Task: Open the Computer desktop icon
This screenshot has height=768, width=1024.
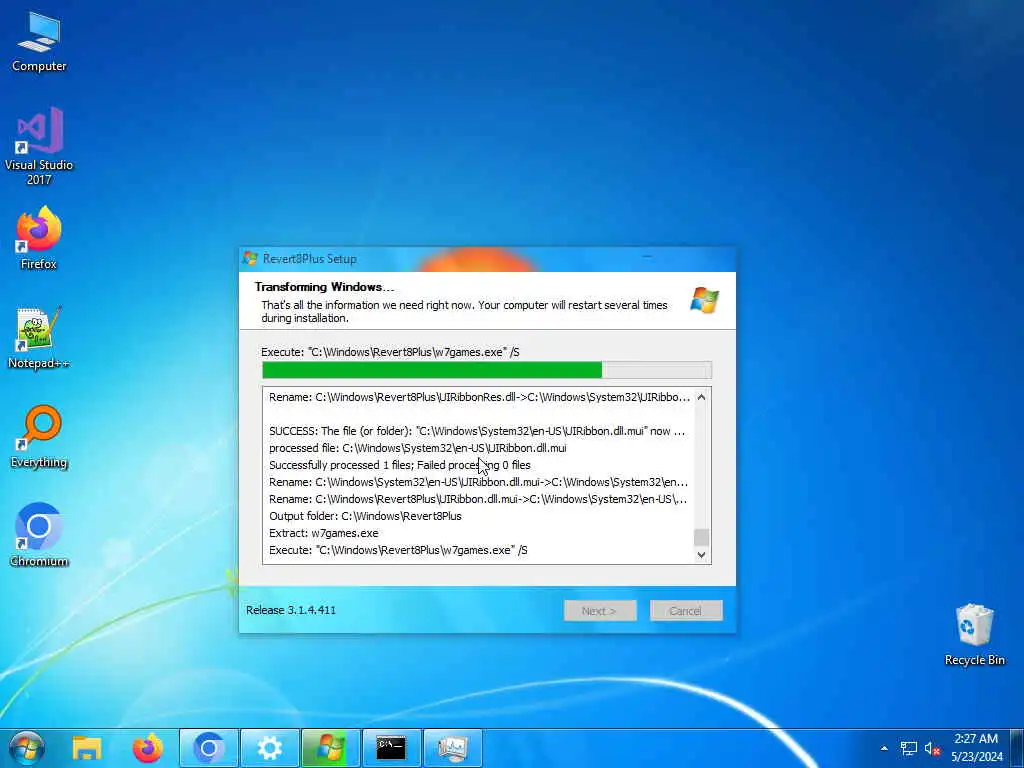Action: pyautogui.click(x=39, y=42)
